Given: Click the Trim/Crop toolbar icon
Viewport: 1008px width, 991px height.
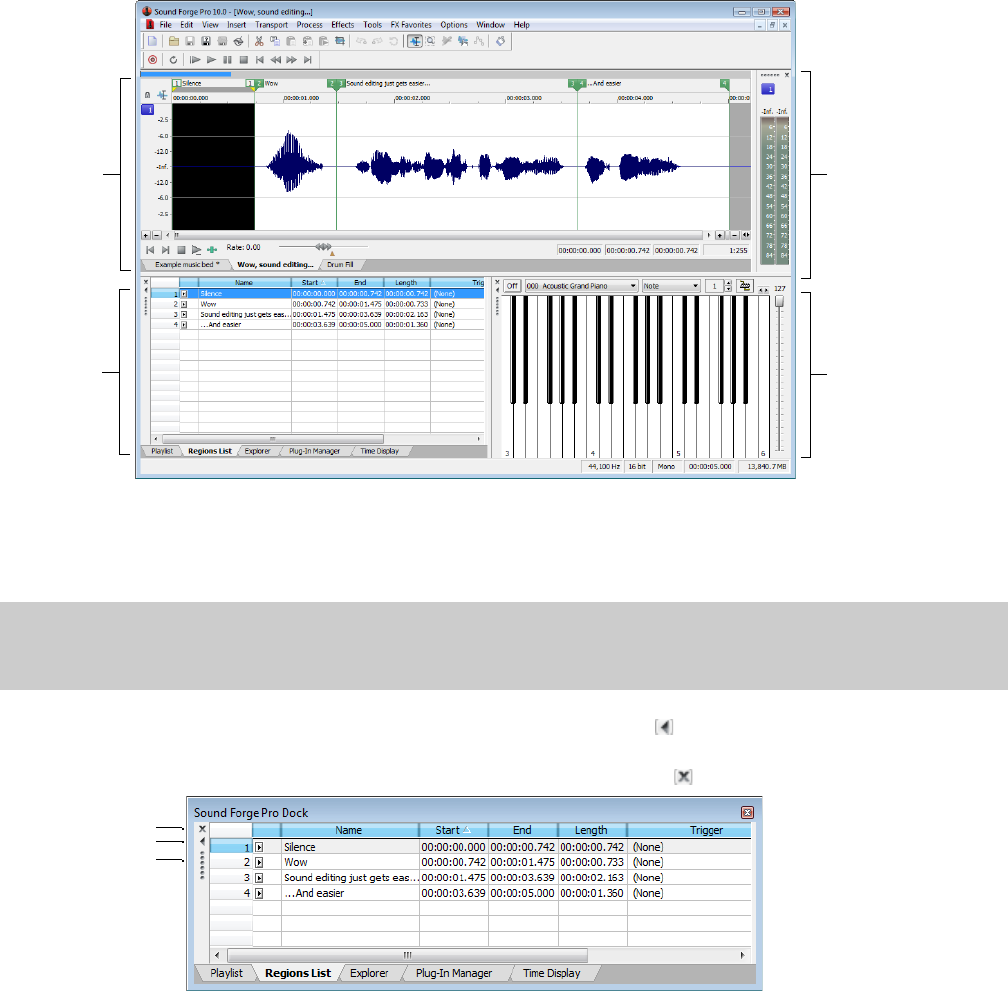Looking at the screenshot, I should pyautogui.click(x=340, y=41).
